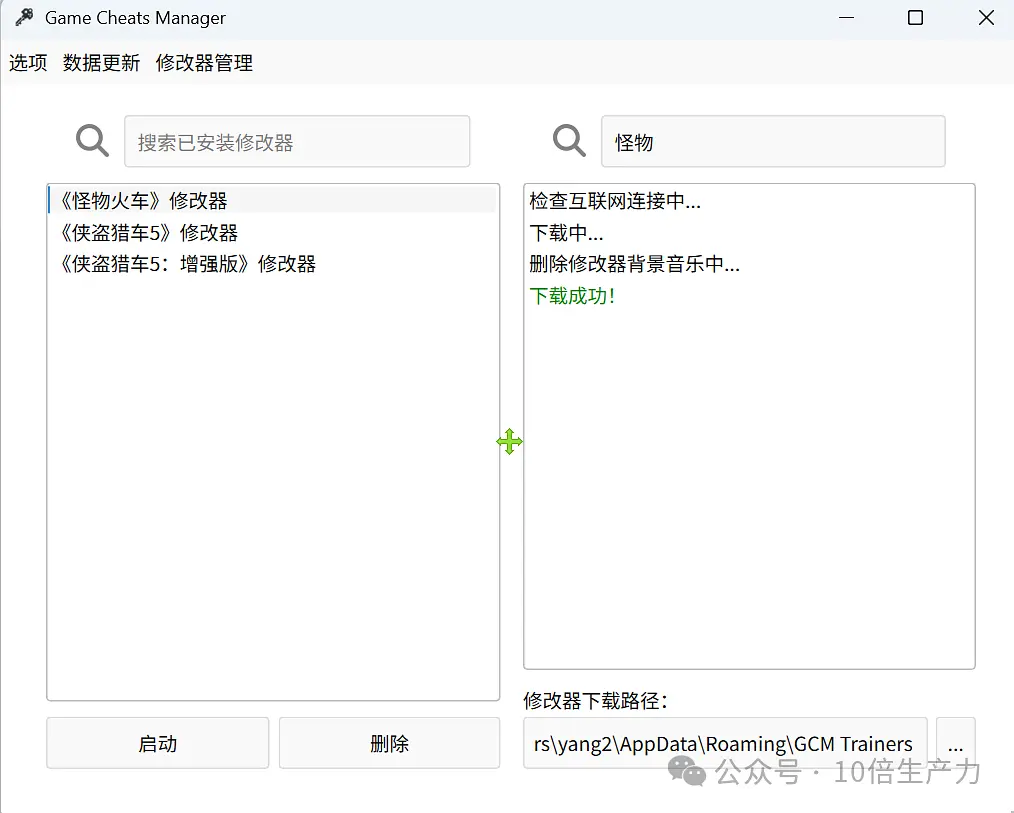Click the "..." browse path button

point(955,744)
